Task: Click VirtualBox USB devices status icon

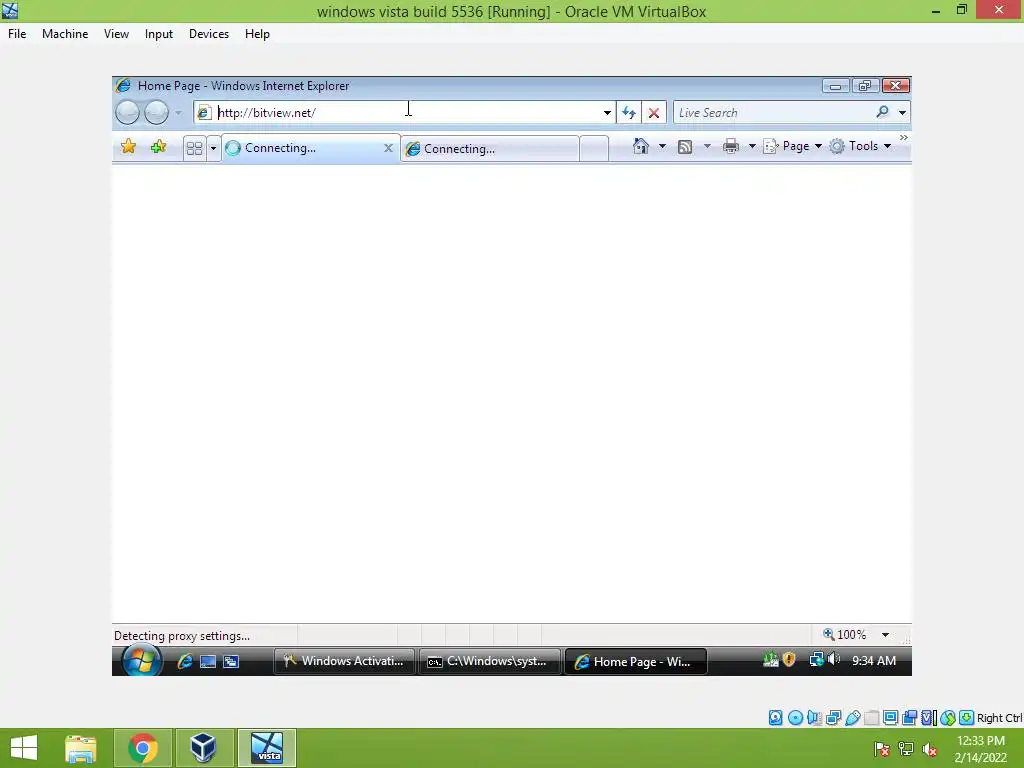Action: click(x=852, y=718)
